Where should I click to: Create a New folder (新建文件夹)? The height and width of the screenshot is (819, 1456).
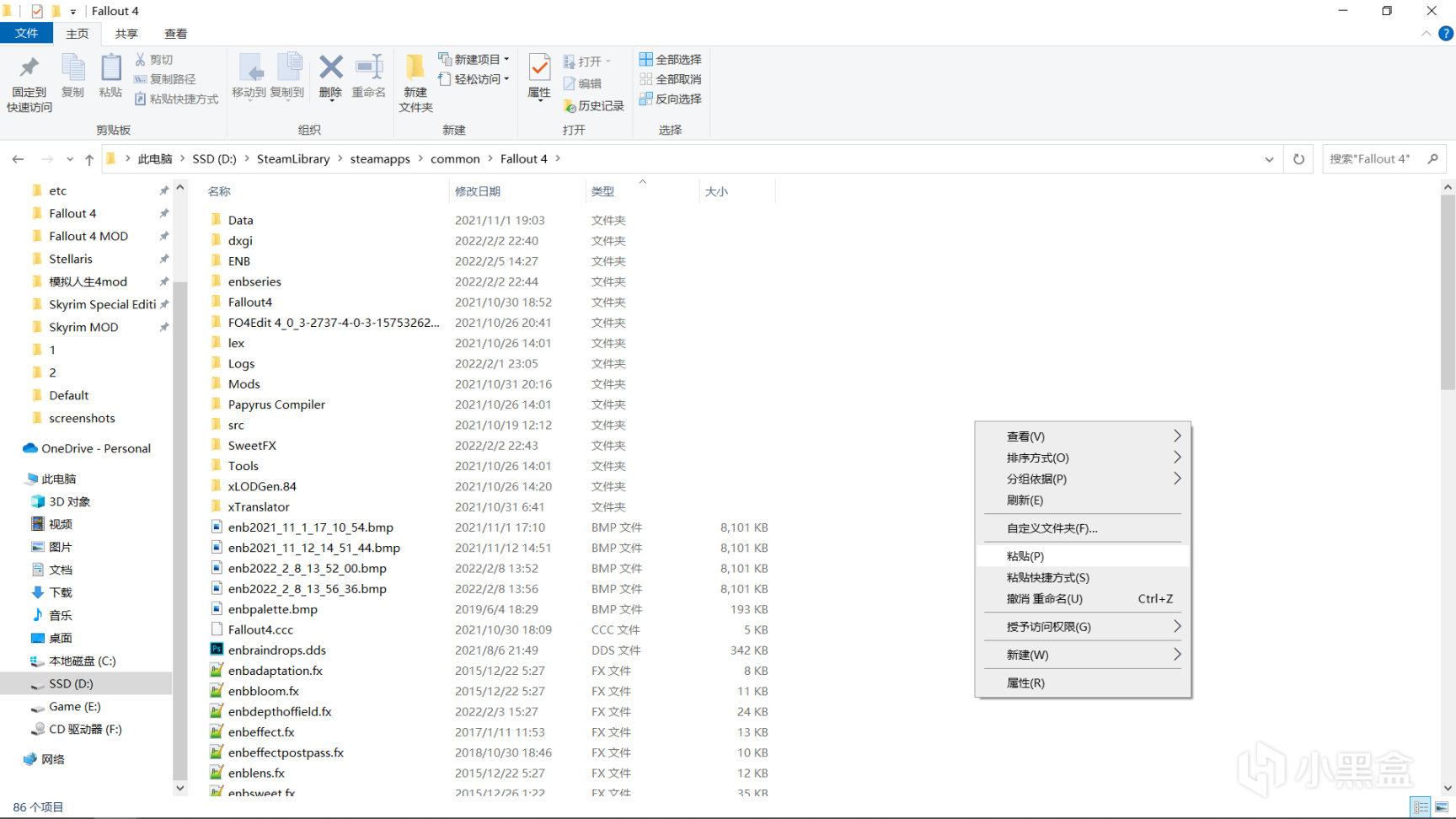click(x=415, y=83)
